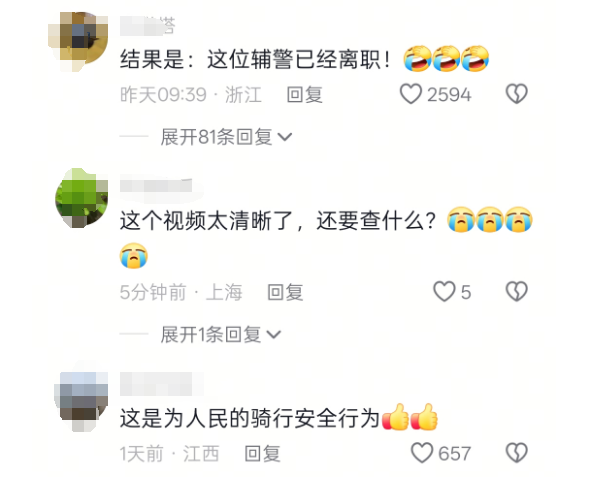
Task: Open the first commenter's blurred username
Action: click(x=147, y=26)
